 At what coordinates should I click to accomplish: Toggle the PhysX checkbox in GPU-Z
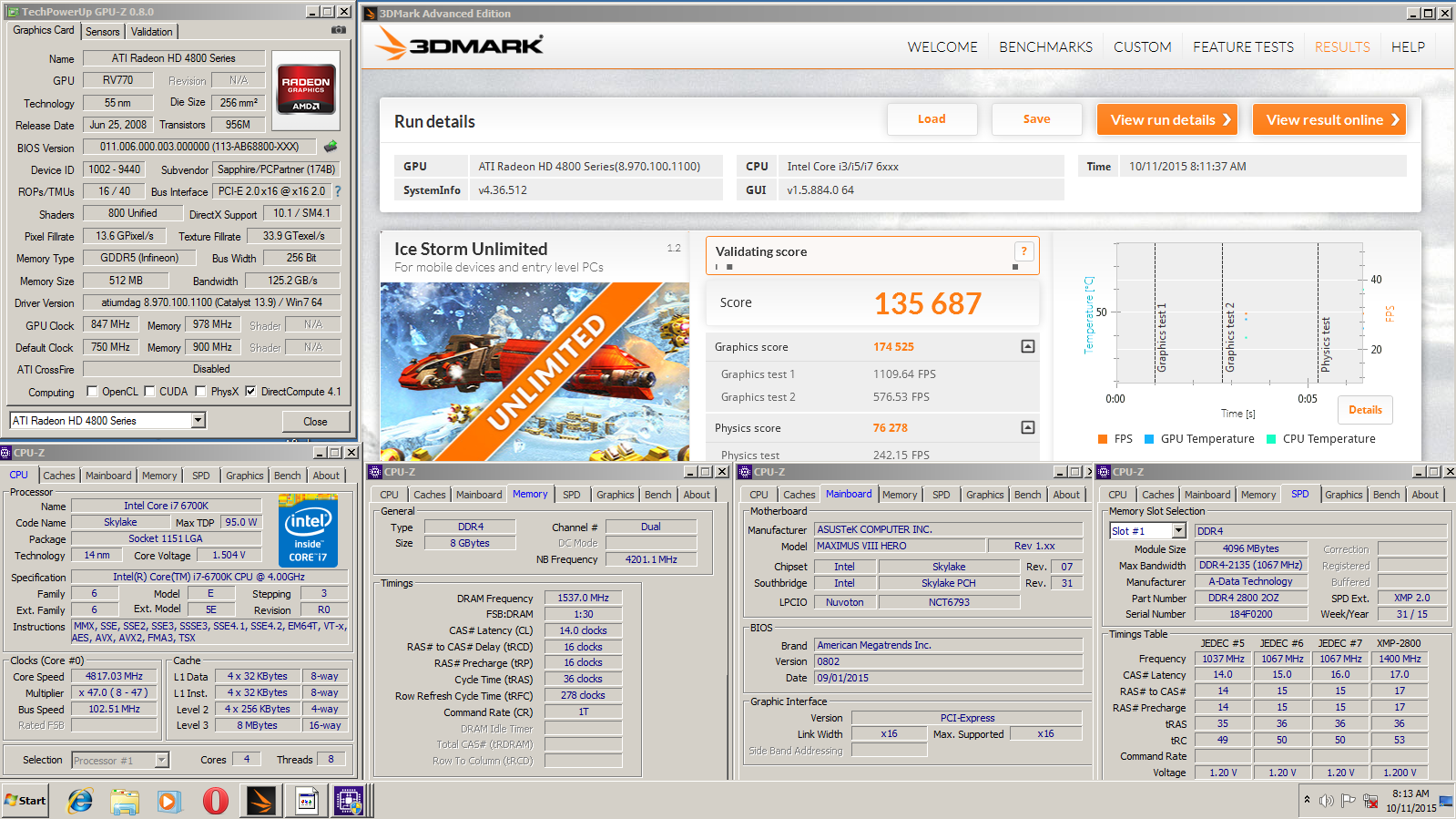200,392
